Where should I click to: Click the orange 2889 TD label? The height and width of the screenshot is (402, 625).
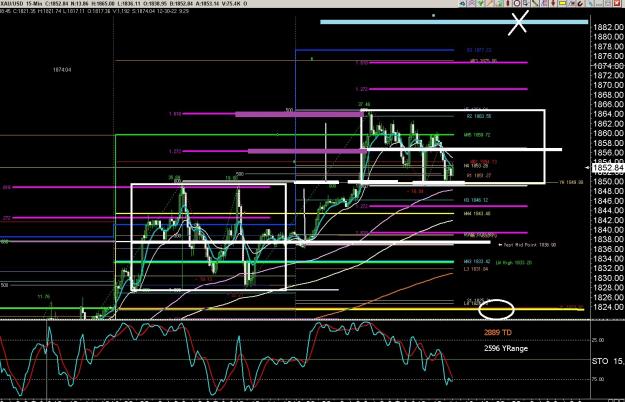tap(498, 332)
